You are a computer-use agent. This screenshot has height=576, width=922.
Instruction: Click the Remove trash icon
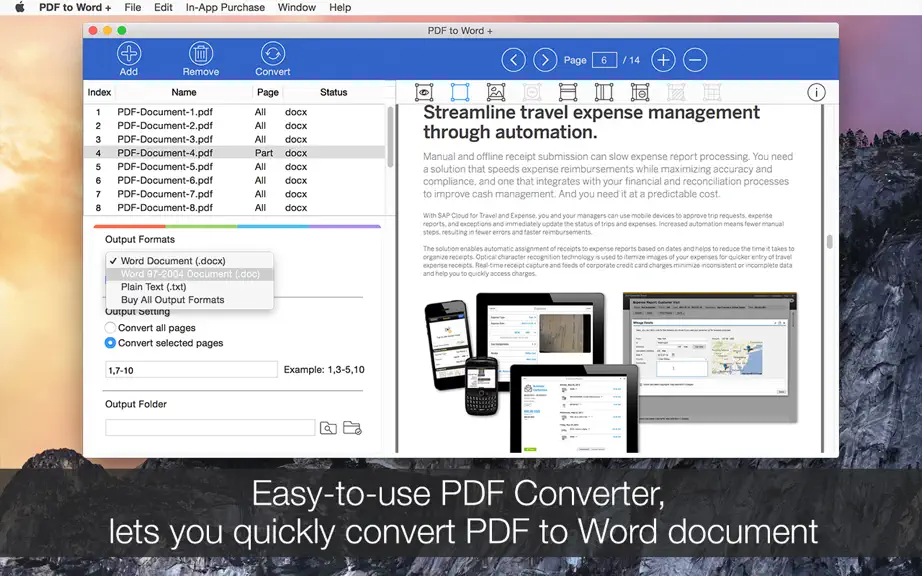click(x=201, y=53)
